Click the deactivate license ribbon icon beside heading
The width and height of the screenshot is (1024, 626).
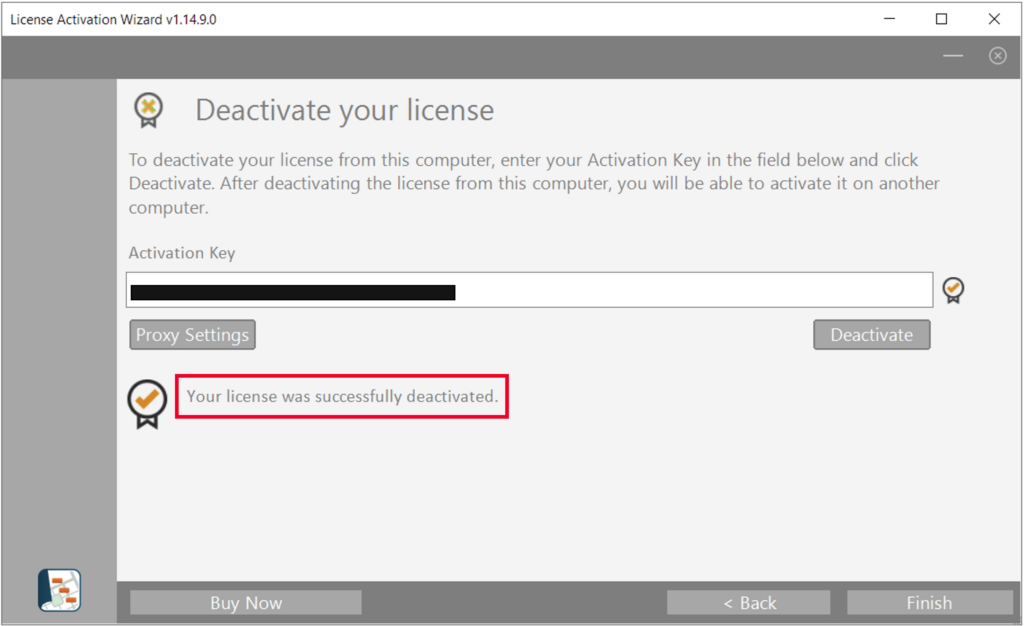(x=148, y=110)
